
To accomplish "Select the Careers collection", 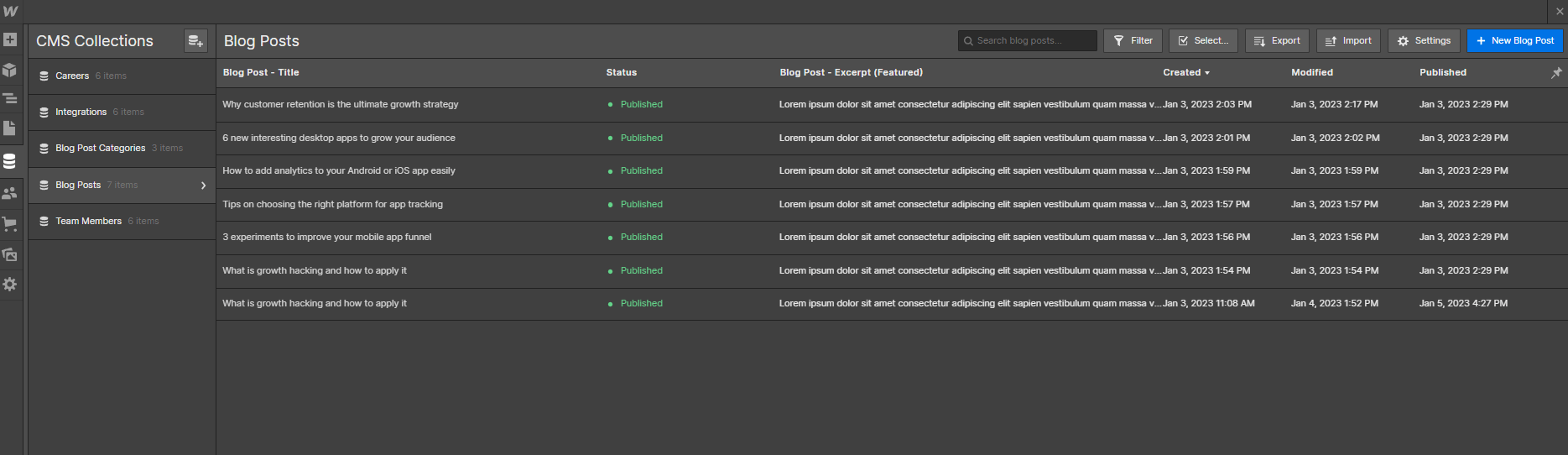I will pos(72,76).
